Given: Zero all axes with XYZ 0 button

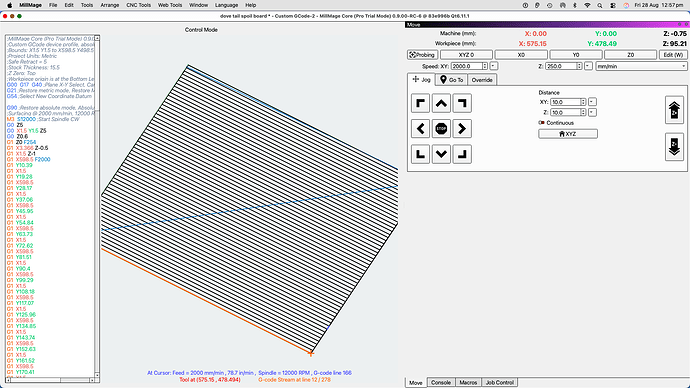Looking at the screenshot, I should 466,55.
